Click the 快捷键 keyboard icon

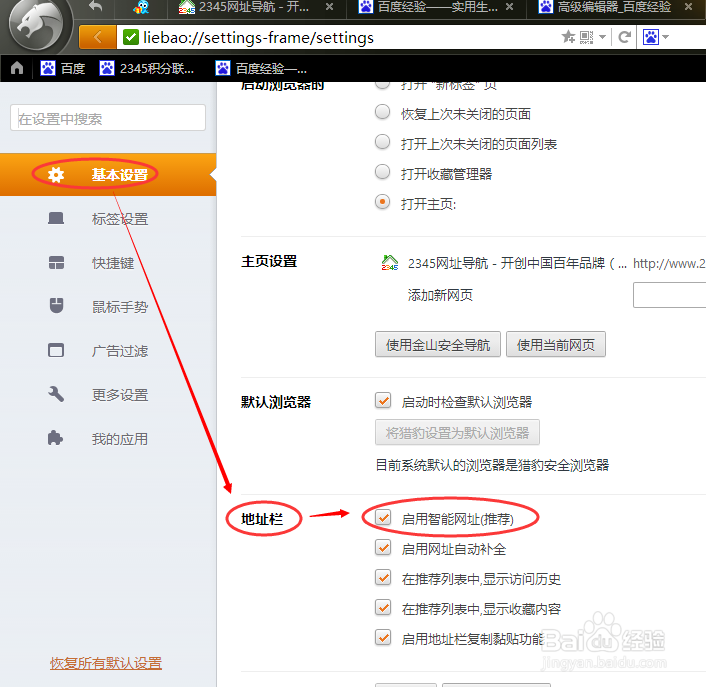click(56, 262)
